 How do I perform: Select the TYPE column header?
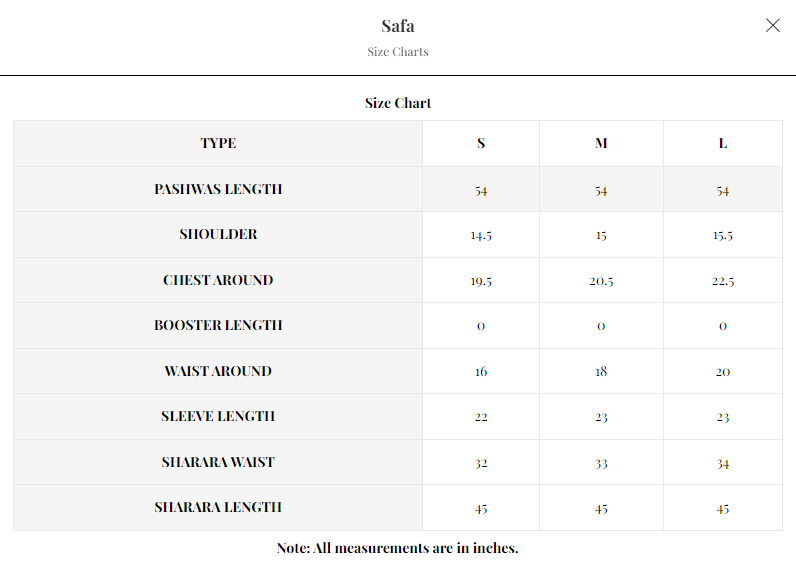(218, 143)
